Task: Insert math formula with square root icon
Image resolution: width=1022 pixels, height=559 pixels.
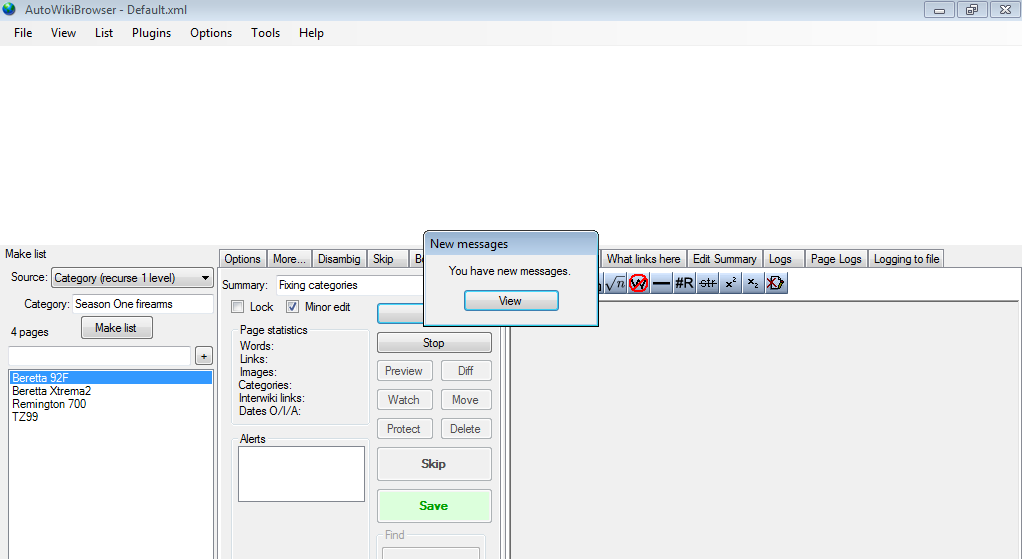Action: pos(615,283)
